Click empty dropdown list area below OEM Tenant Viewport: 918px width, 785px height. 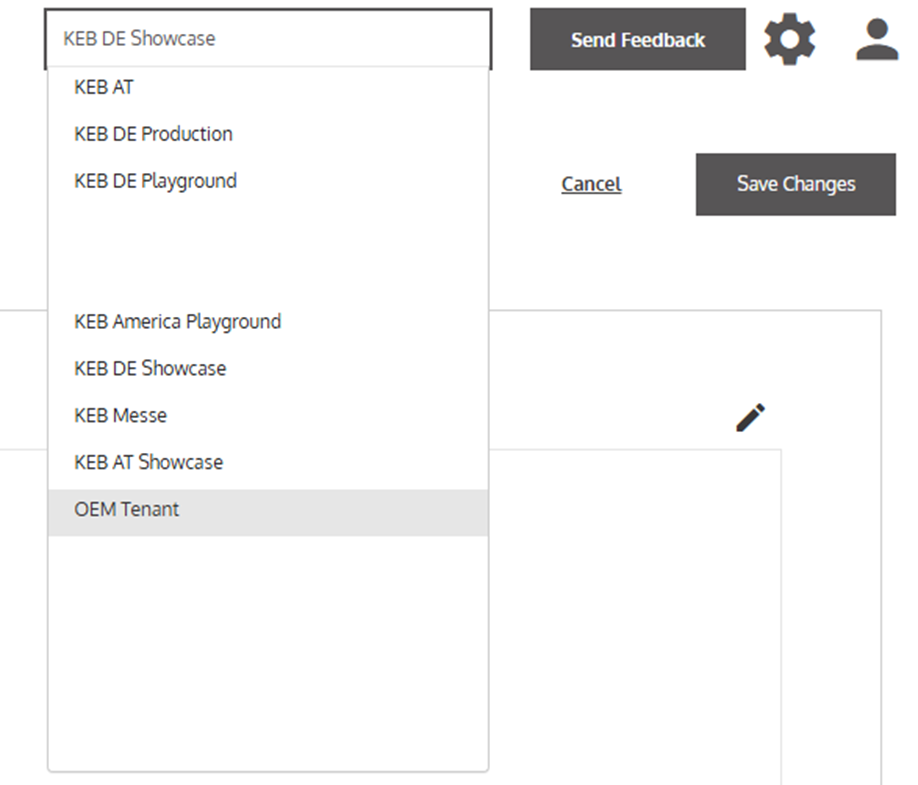267,650
